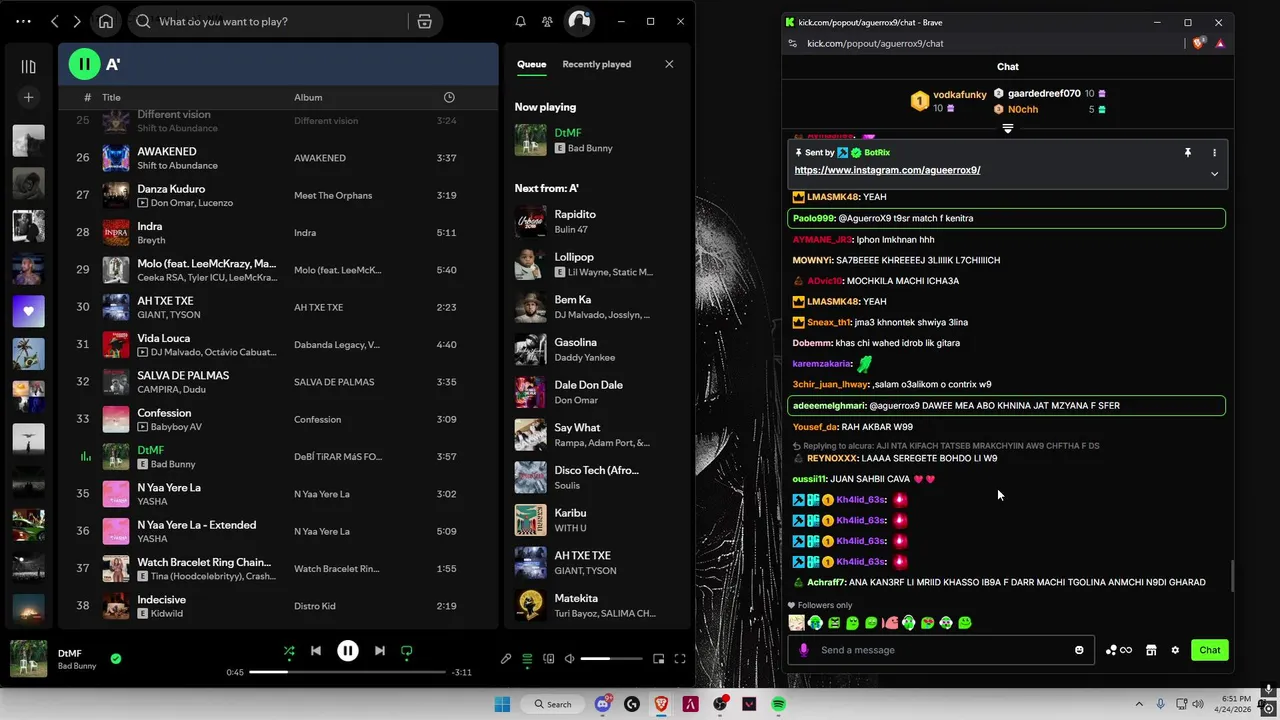Go to Spotify Home
The height and width of the screenshot is (720, 1280).
[x=106, y=21]
